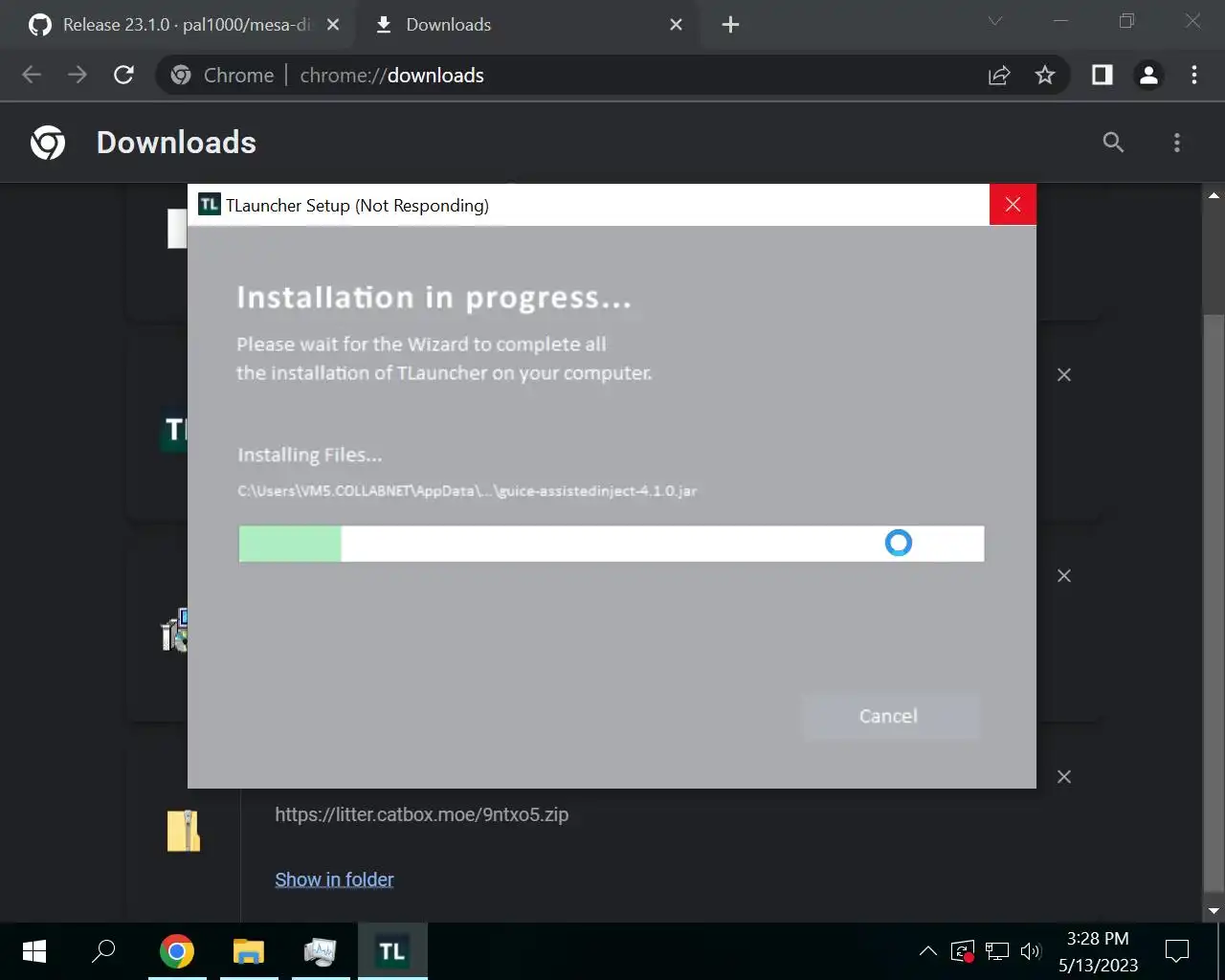Open network settings tray icon
Screen dimensions: 1225x980
997,951
